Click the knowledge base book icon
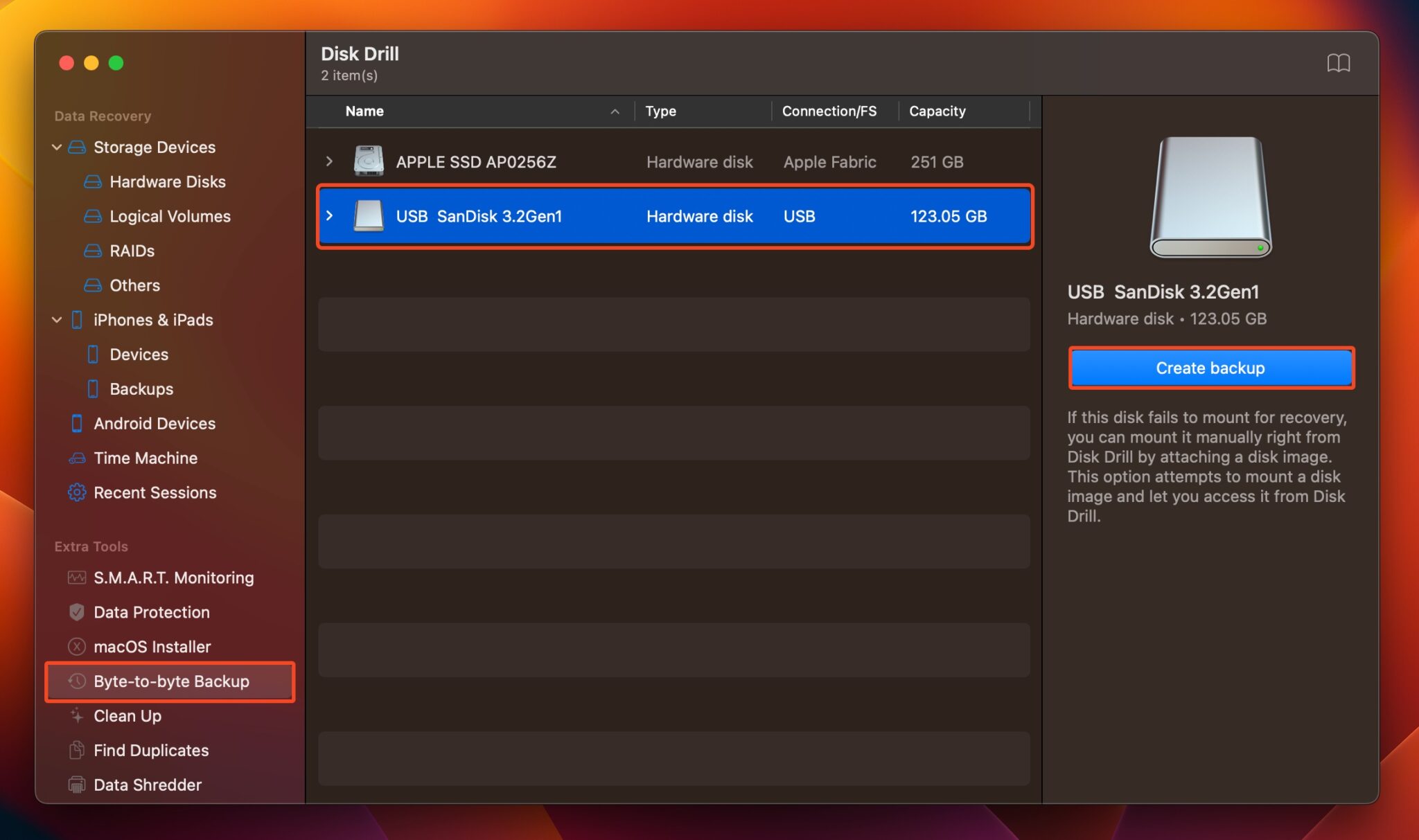 pyautogui.click(x=1340, y=62)
